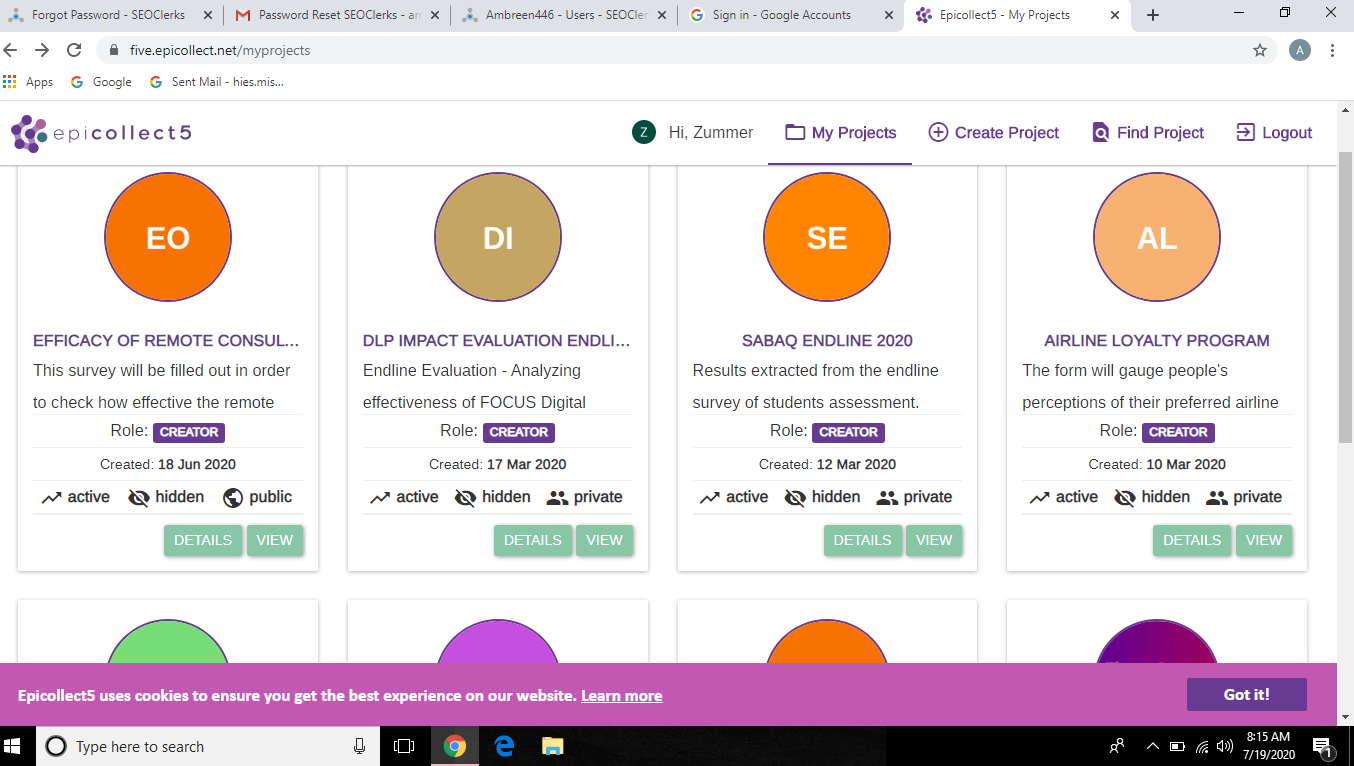Open File Explorer from the taskbar
Image resolution: width=1354 pixels, height=766 pixels.
pos(552,746)
